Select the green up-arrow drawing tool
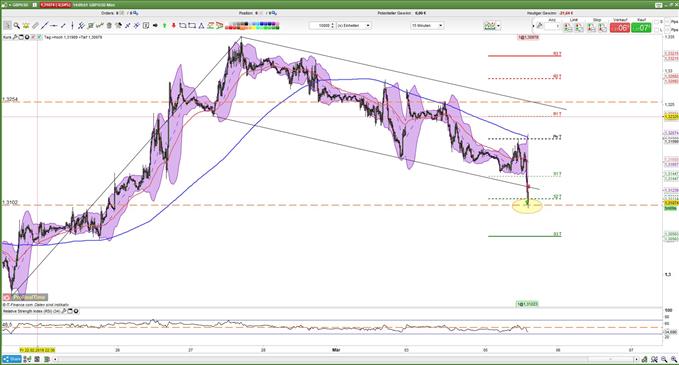The height and width of the screenshot is (365, 679). [x=165, y=26]
